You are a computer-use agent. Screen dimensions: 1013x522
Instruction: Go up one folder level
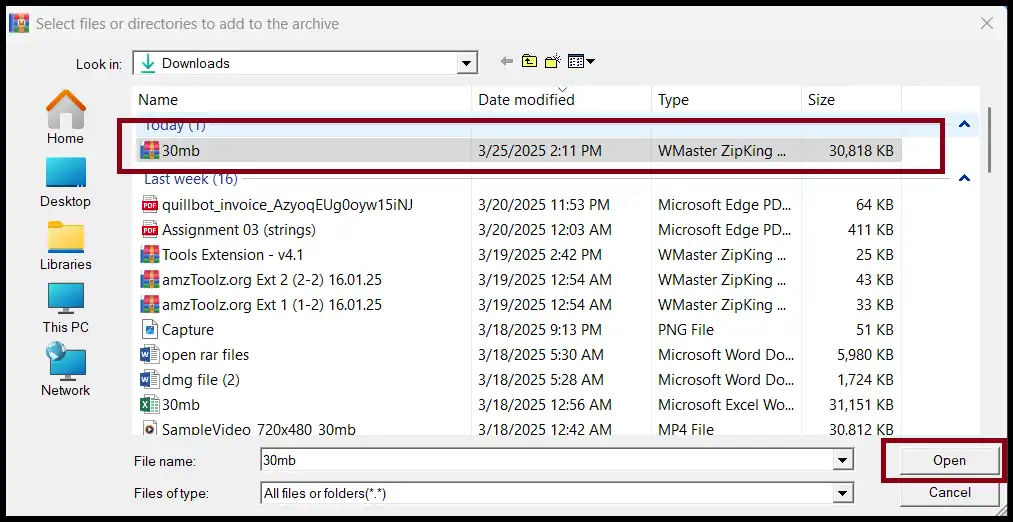pyautogui.click(x=529, y=61)
